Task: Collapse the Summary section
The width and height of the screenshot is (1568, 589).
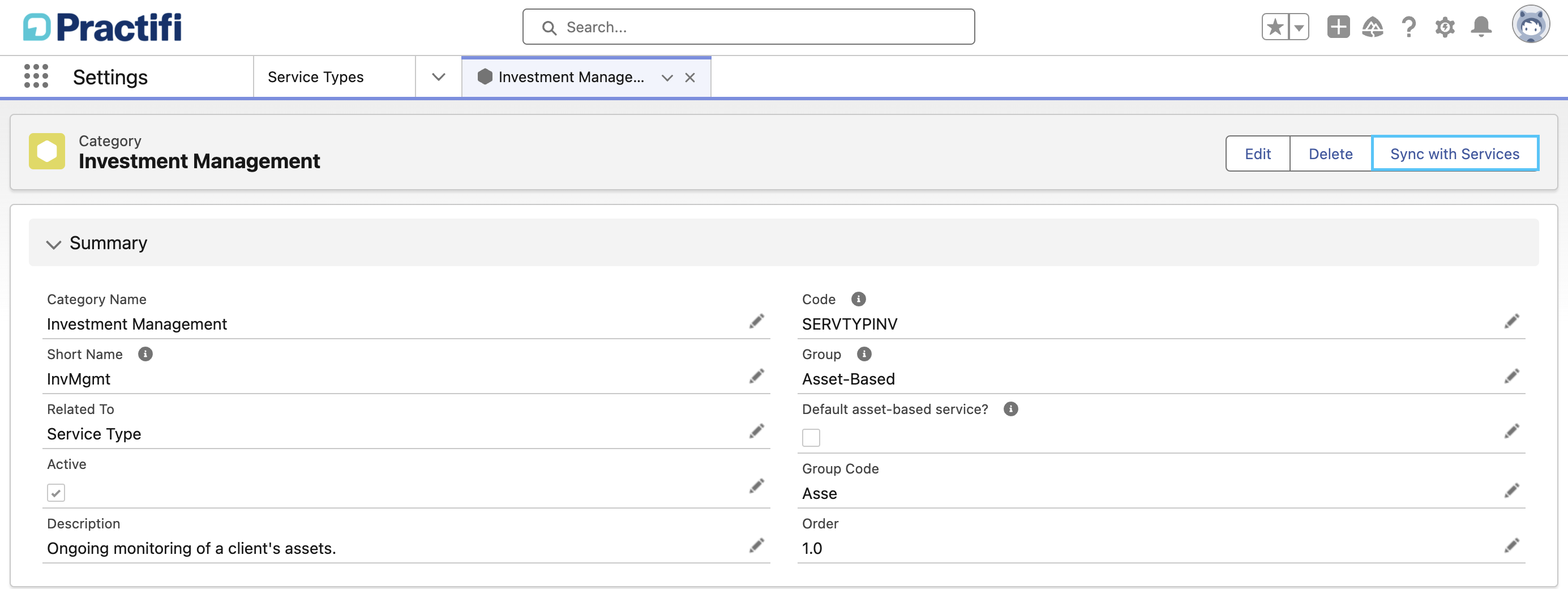Action: 54,244
